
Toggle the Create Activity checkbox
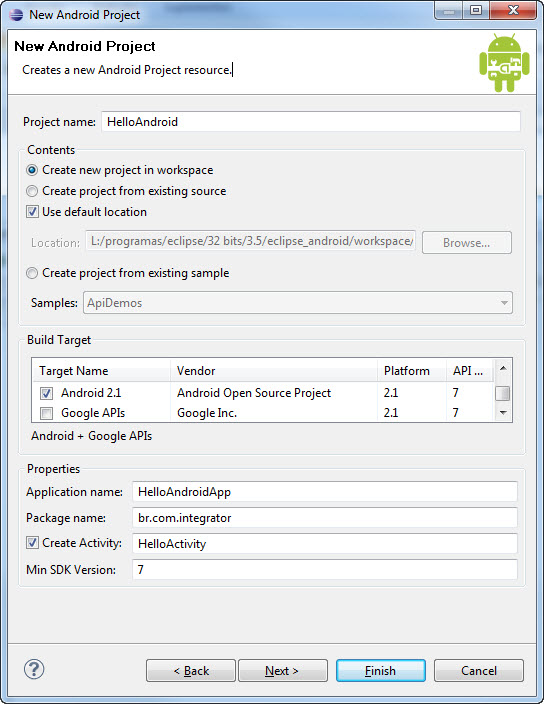pos(32,543)
